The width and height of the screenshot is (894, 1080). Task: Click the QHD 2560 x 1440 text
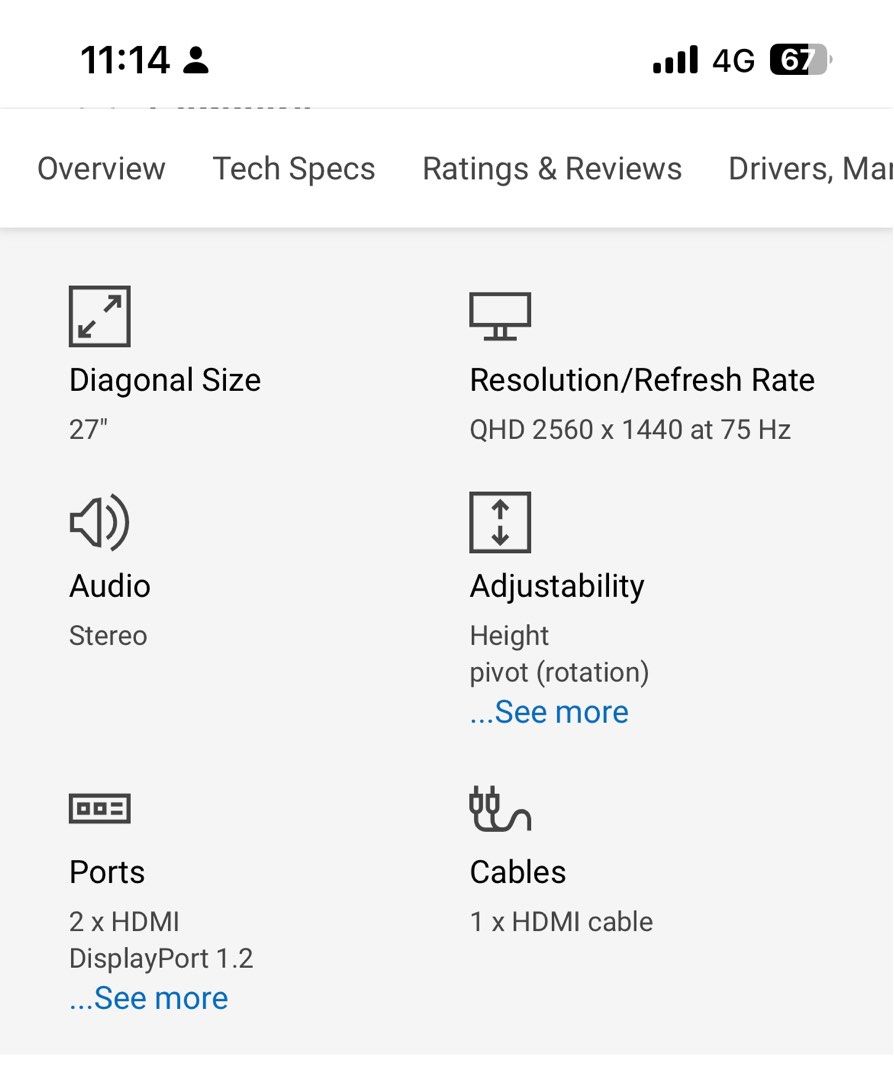[x=630, y=430]
